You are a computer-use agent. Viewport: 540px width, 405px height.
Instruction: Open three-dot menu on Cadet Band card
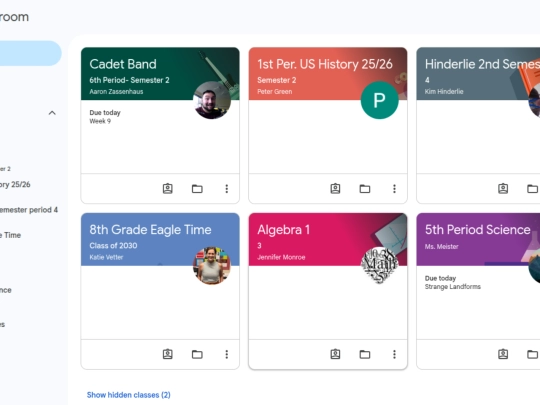pyautogui.click(x=227, y=189)
